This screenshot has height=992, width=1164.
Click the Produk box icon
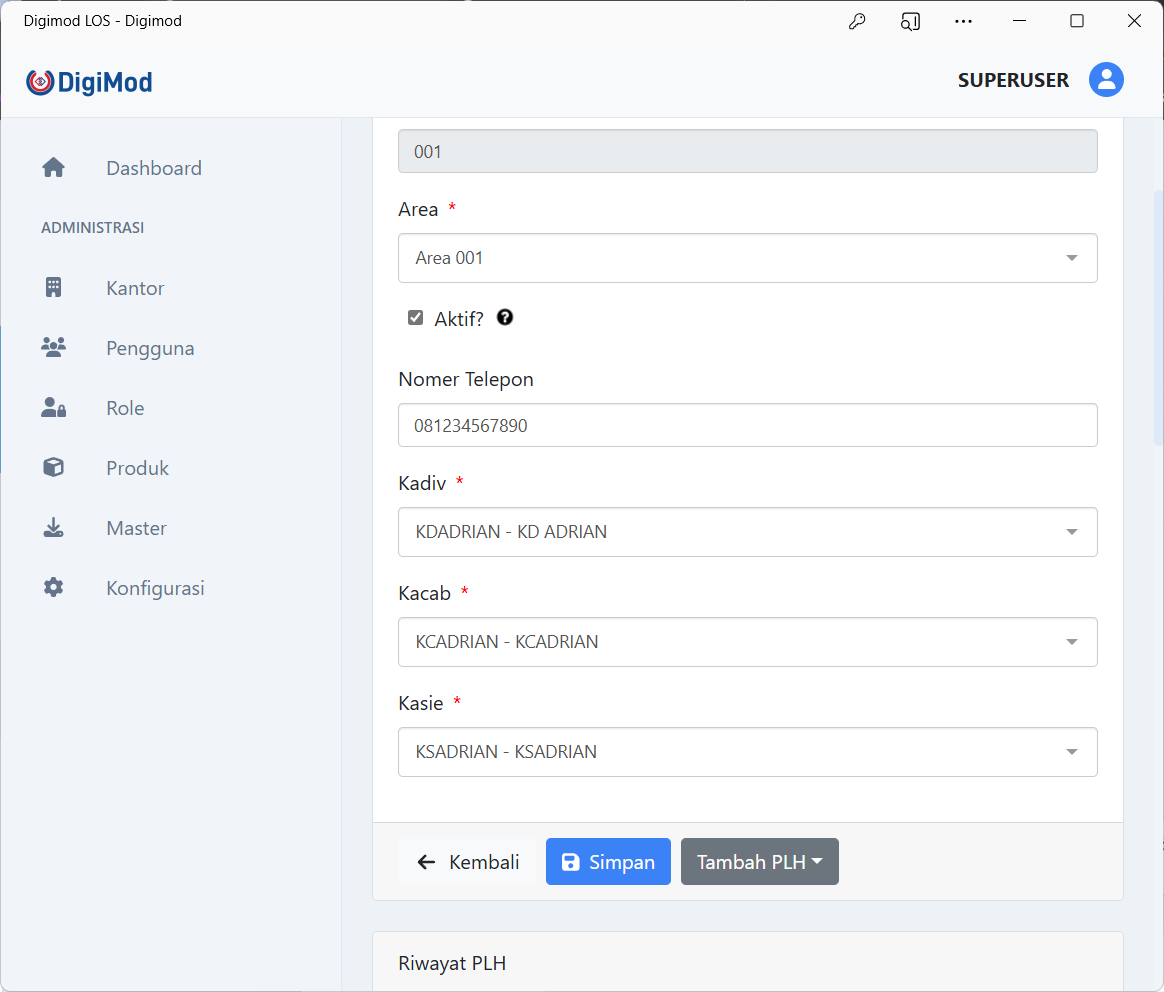54,468
